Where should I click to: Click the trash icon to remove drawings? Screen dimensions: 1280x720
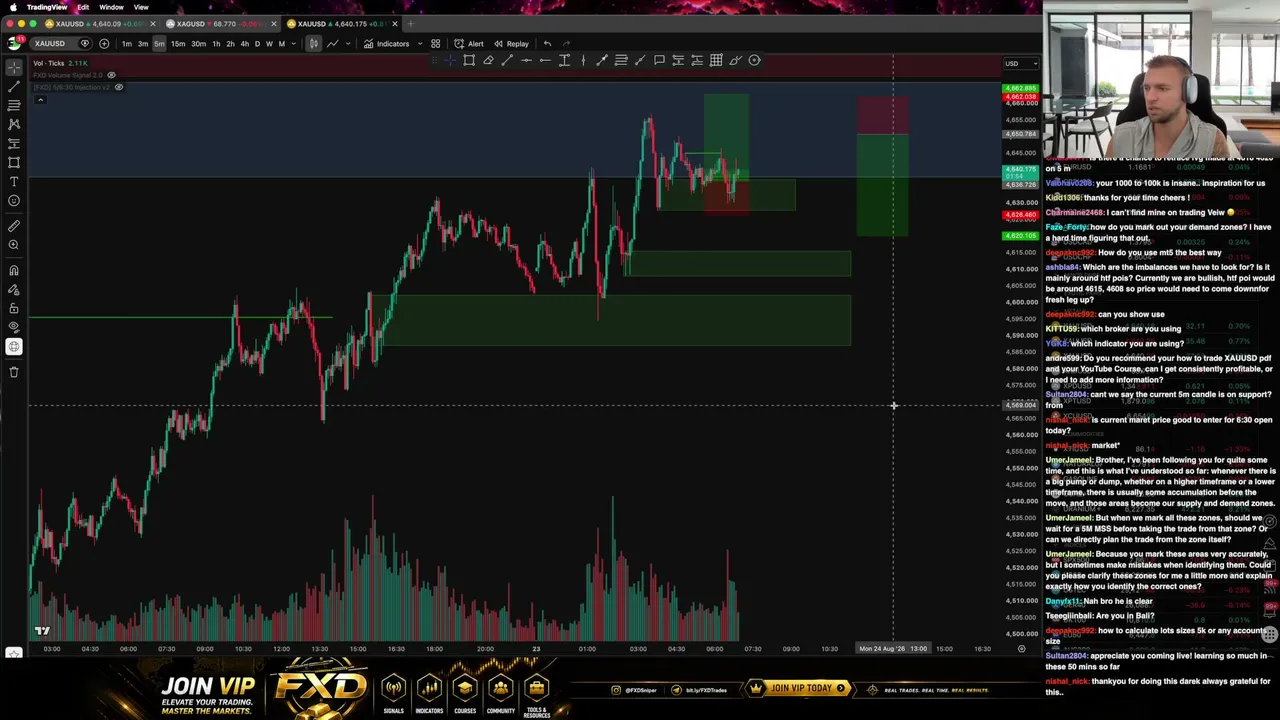click(x=14, y=372)
